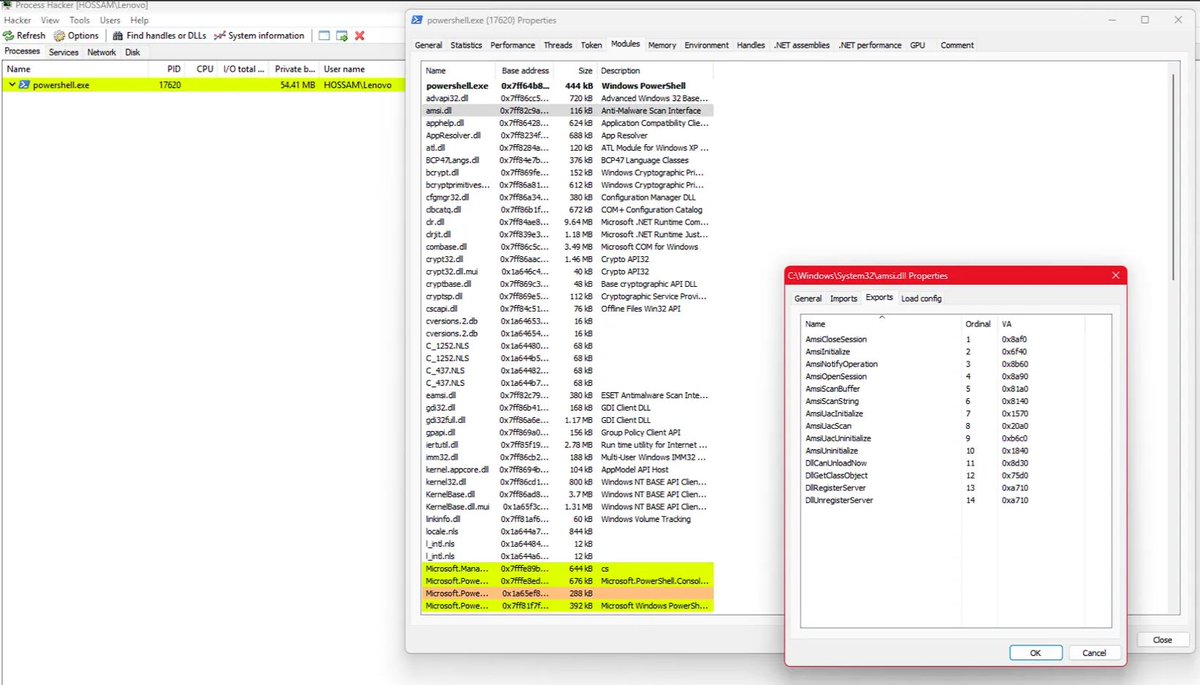Viewport: 1200px width, 685px height.
Task: Select the gpapi.dll module row
Action: pyautogui.click(x=567, y=432)
